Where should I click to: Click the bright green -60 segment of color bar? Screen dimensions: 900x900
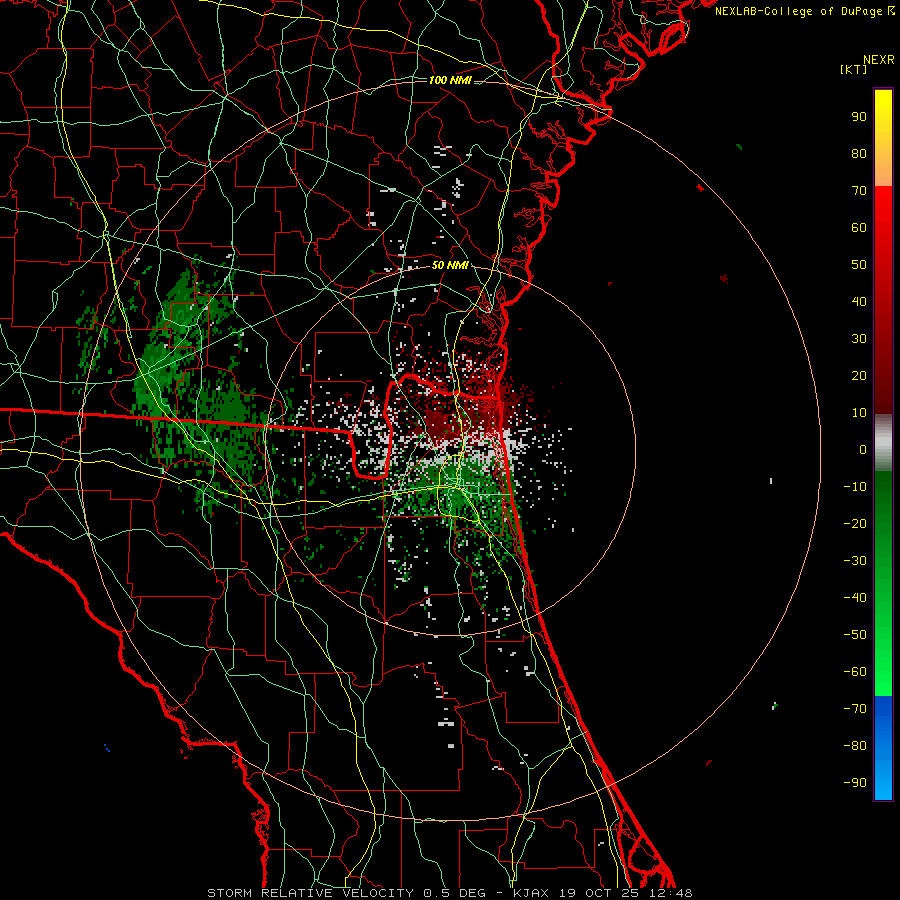tap(883, 677)
